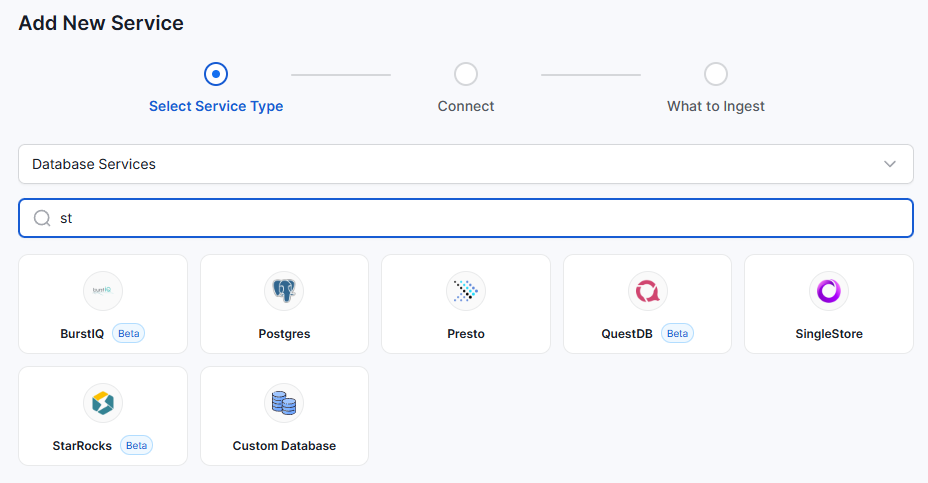Jump to the What to Ingest step circle
Screen dimensions: 928x483
click(x=716, y=74)
